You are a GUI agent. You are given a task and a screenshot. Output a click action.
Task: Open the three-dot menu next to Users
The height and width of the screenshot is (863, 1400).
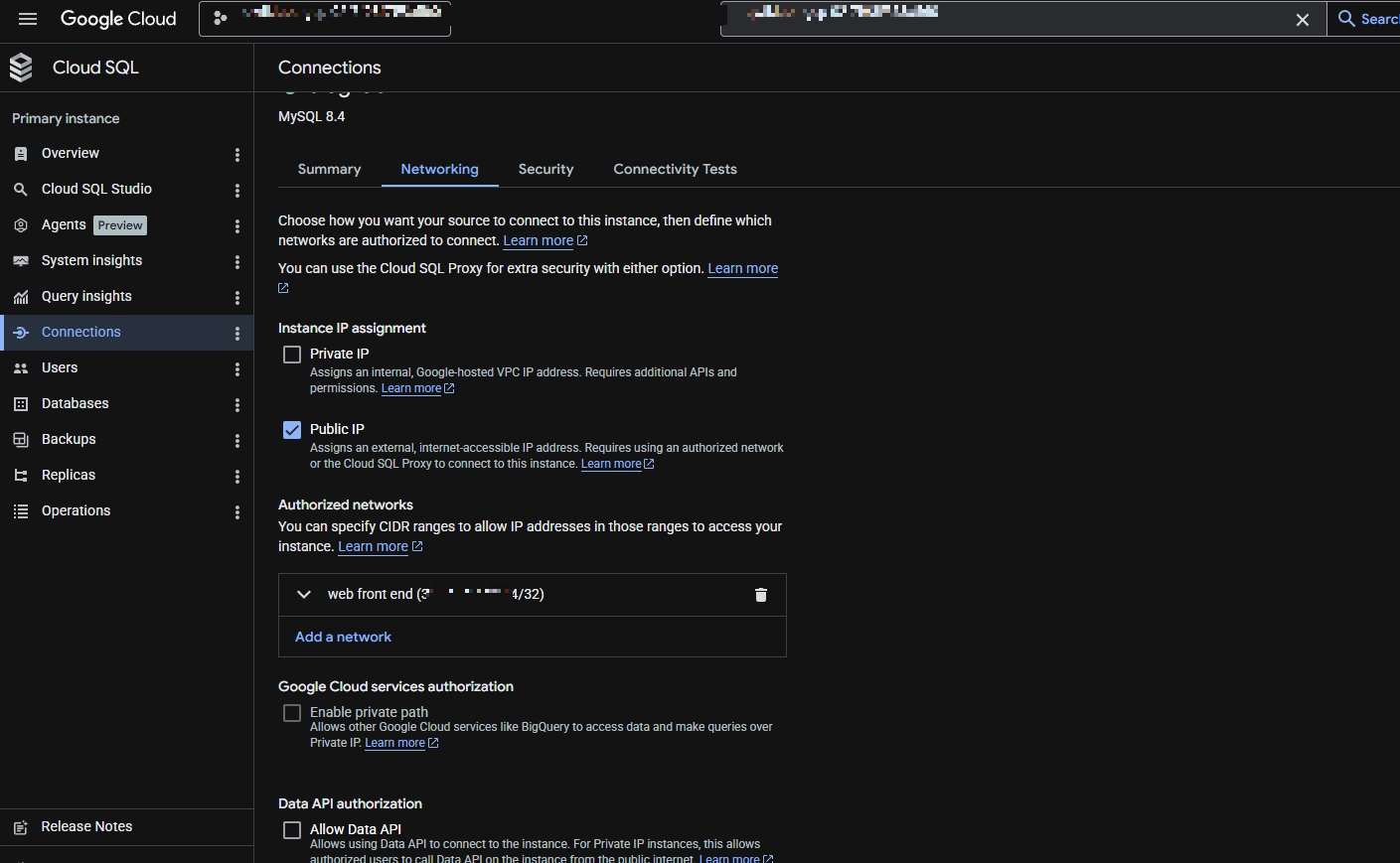coord(236,368)
